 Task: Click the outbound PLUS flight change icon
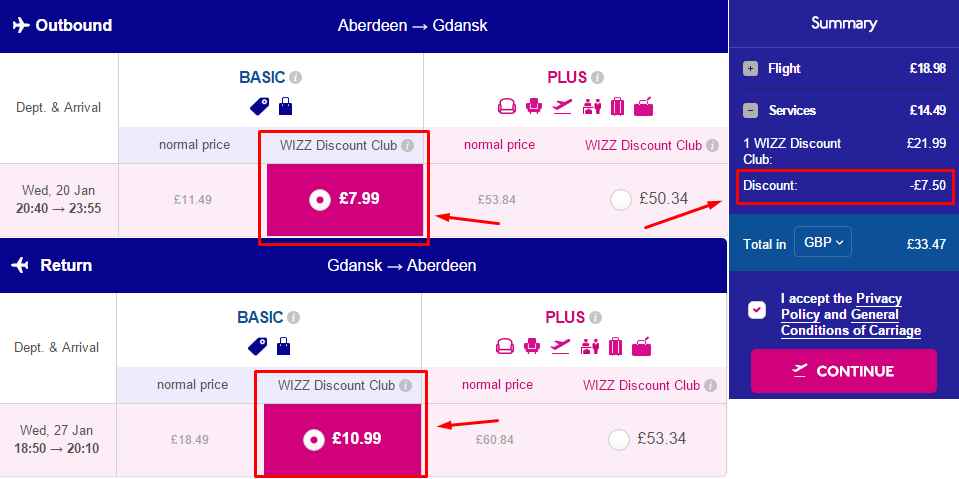(562, 107)
